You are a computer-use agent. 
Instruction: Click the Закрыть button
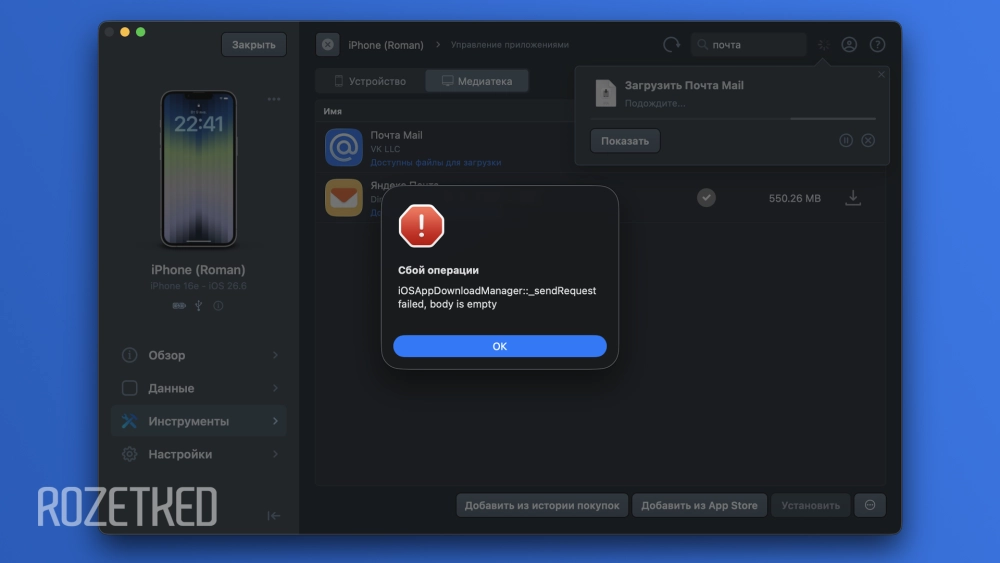point(254,45)
